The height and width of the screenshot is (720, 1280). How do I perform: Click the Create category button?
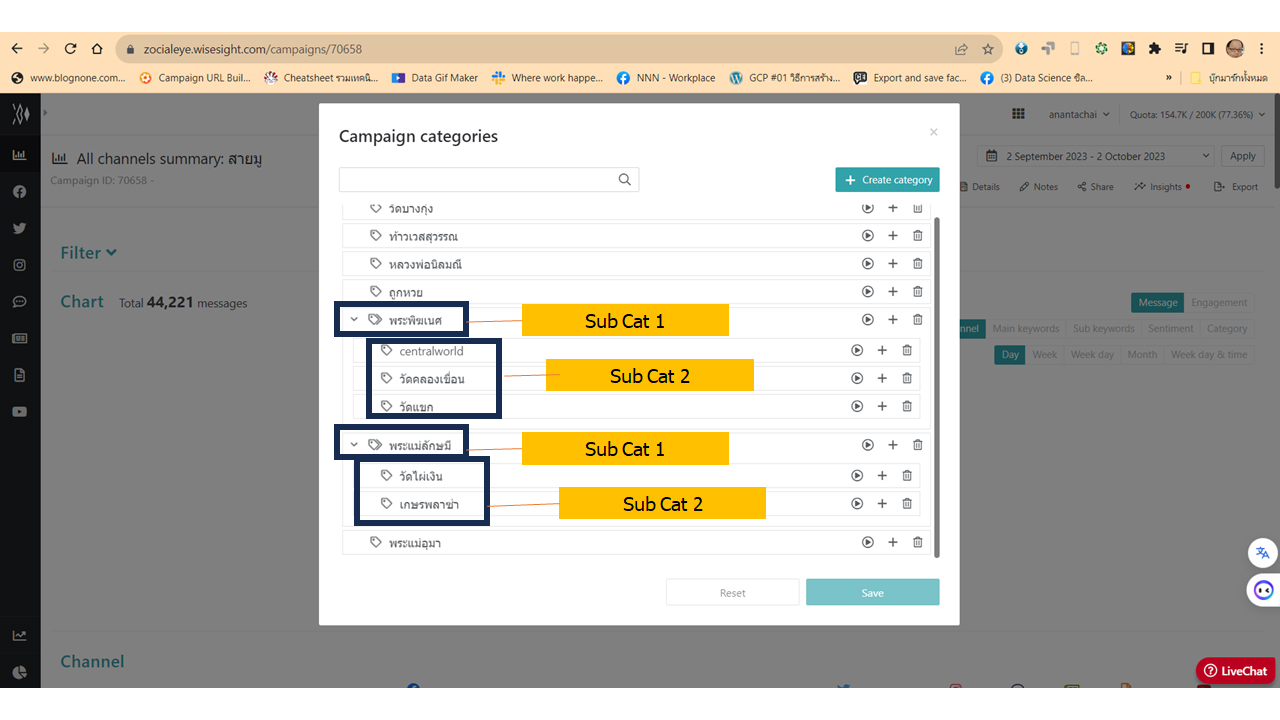click(887, 180)
